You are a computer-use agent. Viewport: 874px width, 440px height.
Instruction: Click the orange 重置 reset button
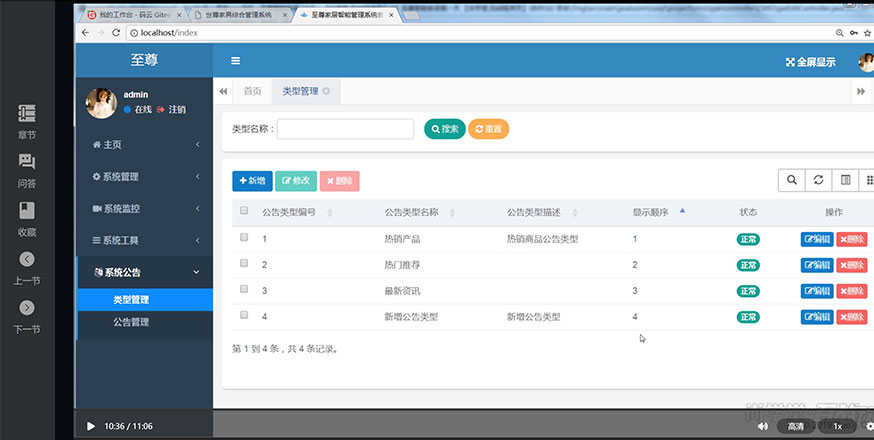click(488, 129)
